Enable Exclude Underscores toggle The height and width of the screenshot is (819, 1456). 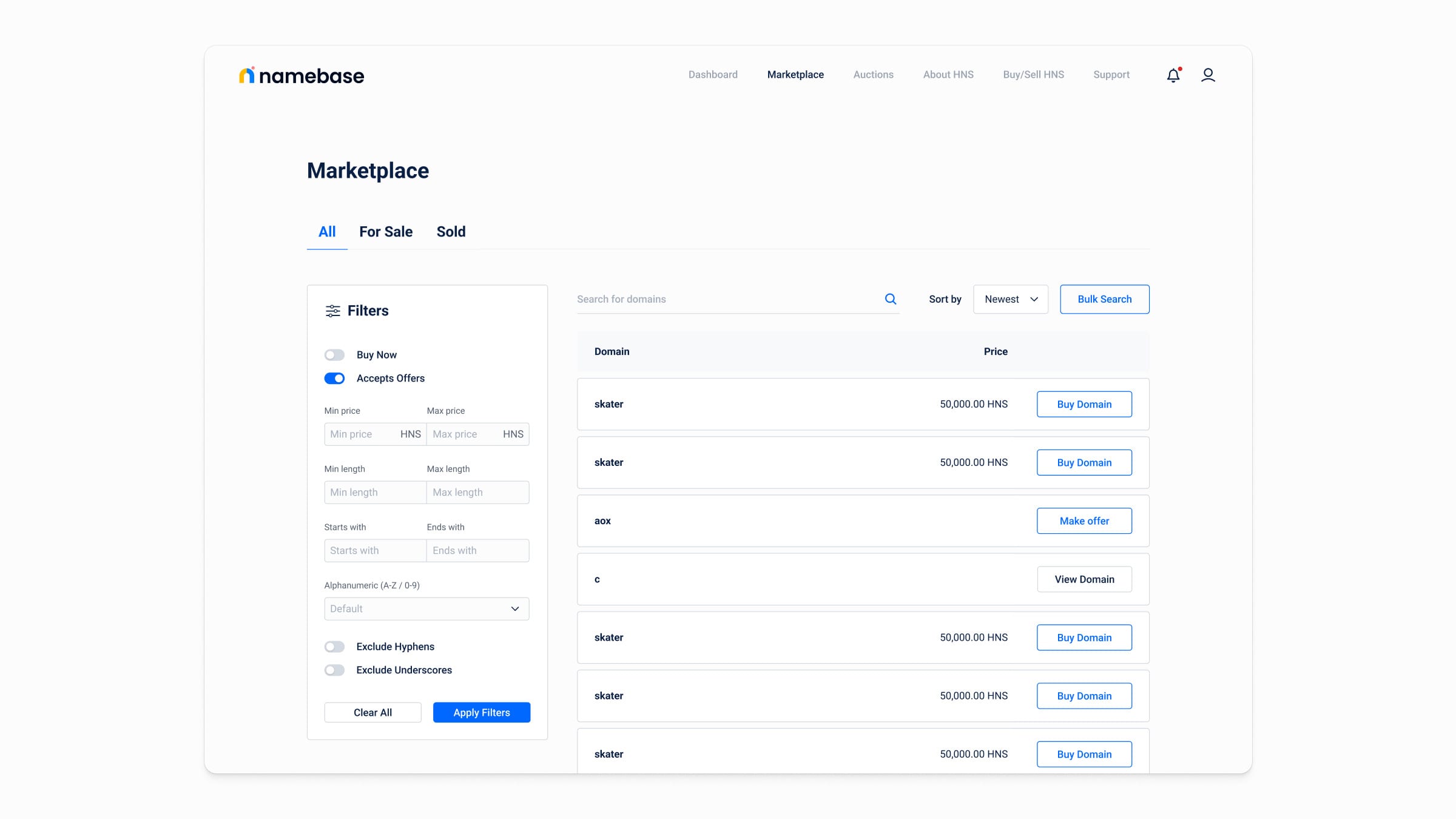pyautogui.click(x=334, y=670)
